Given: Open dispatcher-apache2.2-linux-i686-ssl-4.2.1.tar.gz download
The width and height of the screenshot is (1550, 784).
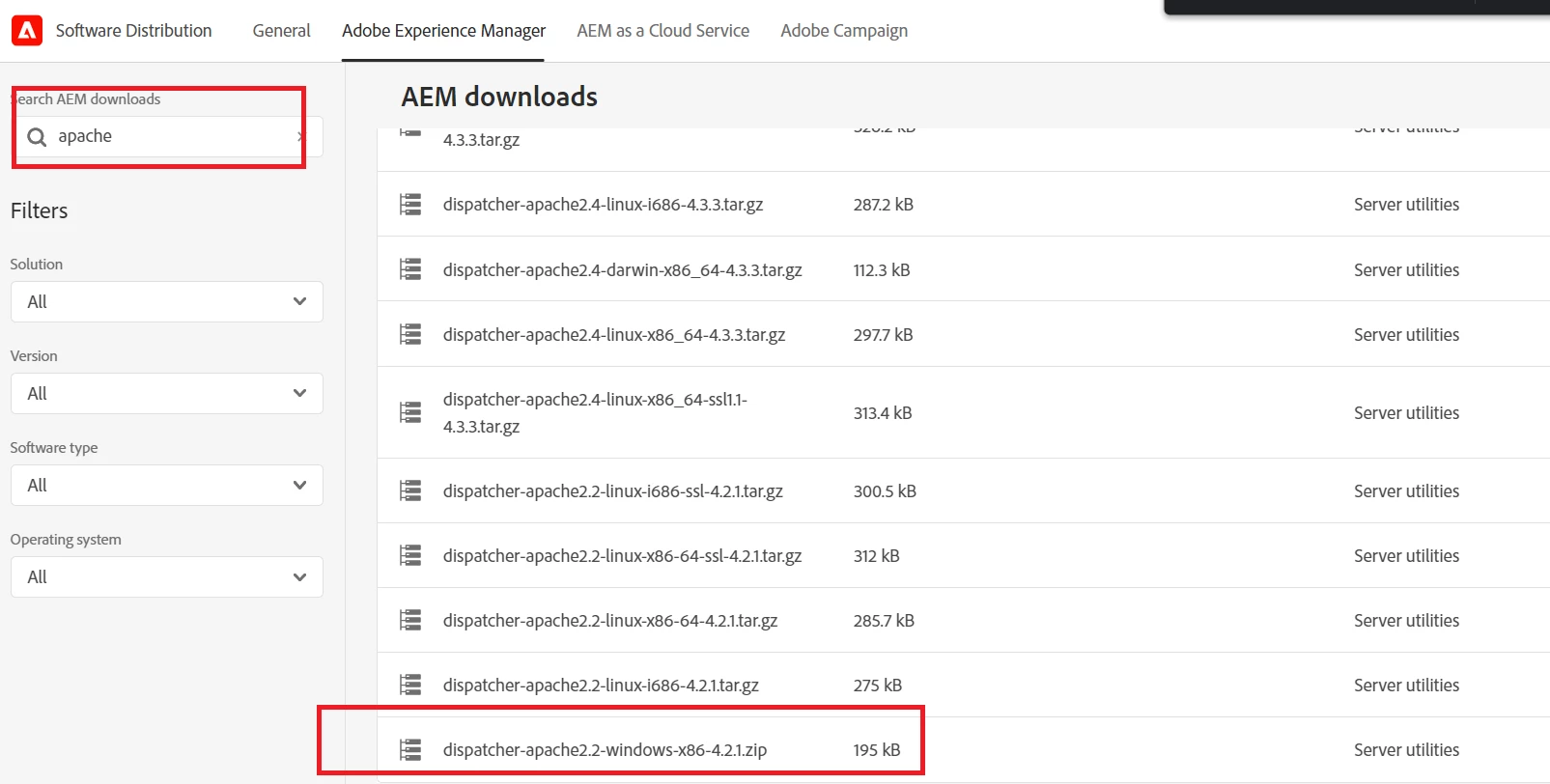Looking at the screenshot, I should coord(613,490).
